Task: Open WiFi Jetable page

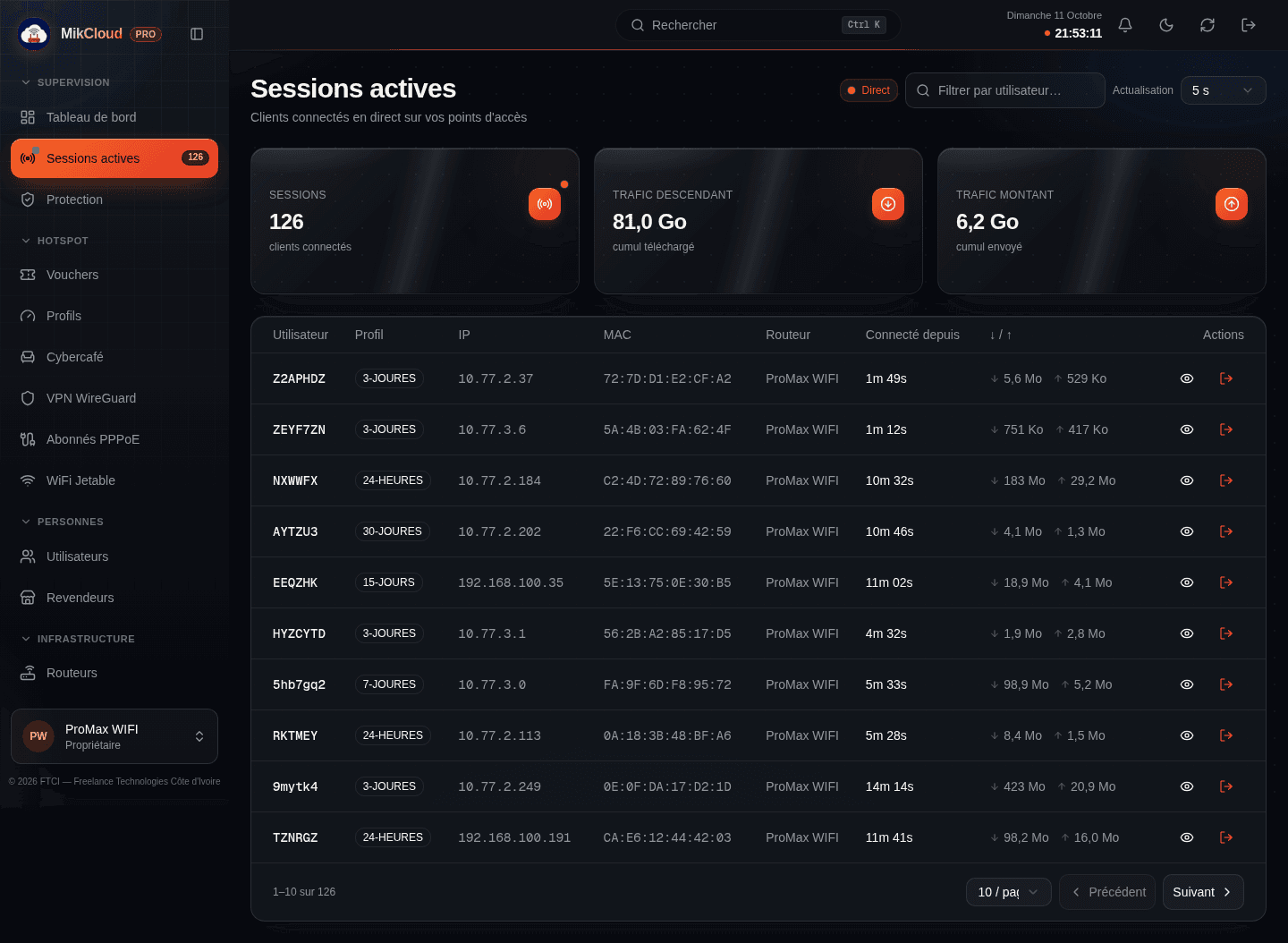Action: (x=114, y=480)
